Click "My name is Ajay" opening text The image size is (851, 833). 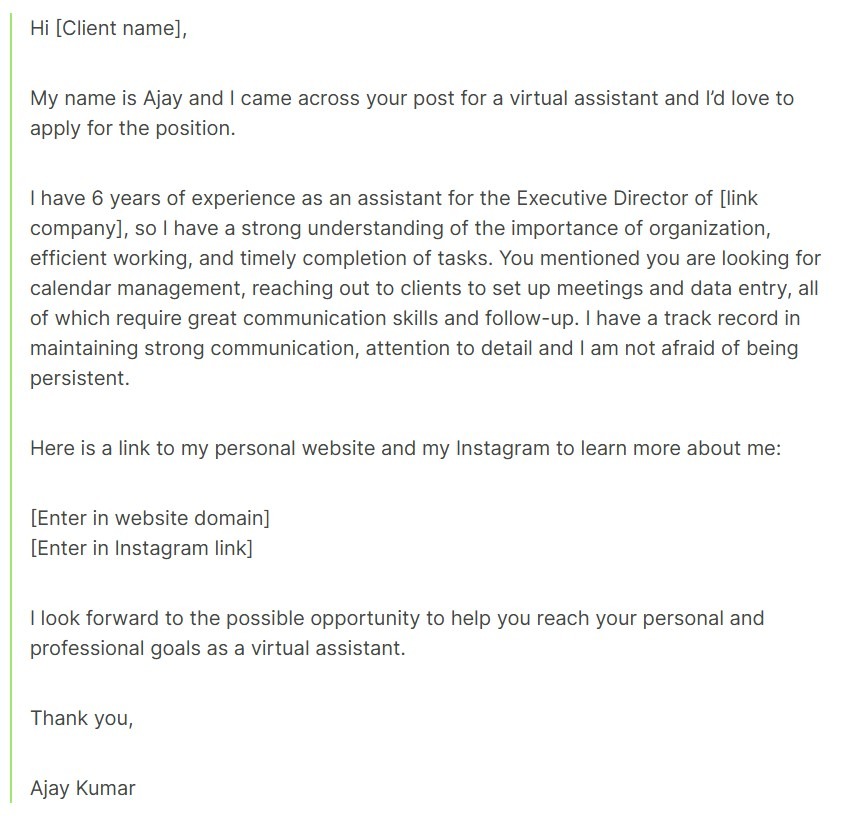click(100, 98)
